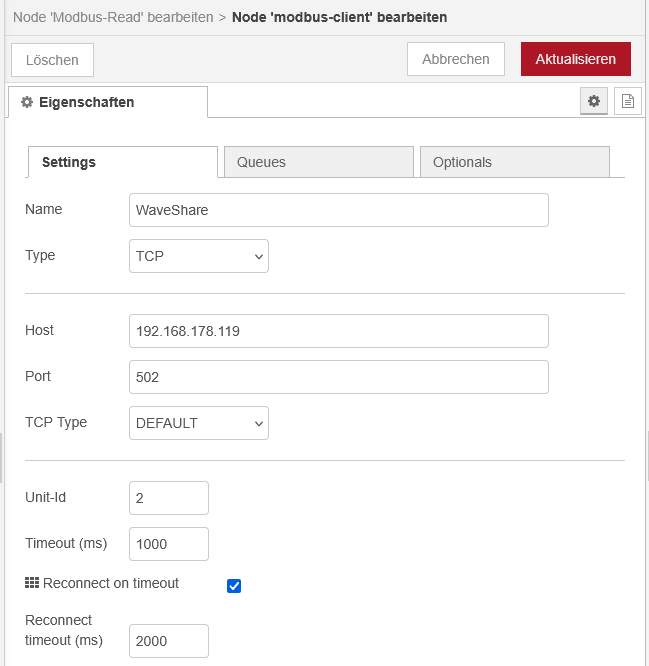Focus the Host IP address field
Viewport: 649px width, 666px height.
click(x=338, y=331)
